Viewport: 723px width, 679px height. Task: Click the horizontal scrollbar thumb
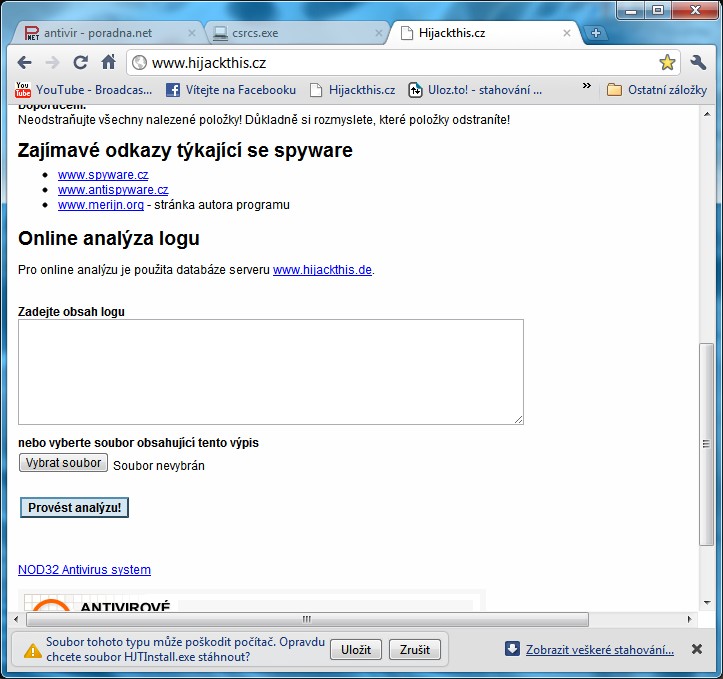[308, 620]
